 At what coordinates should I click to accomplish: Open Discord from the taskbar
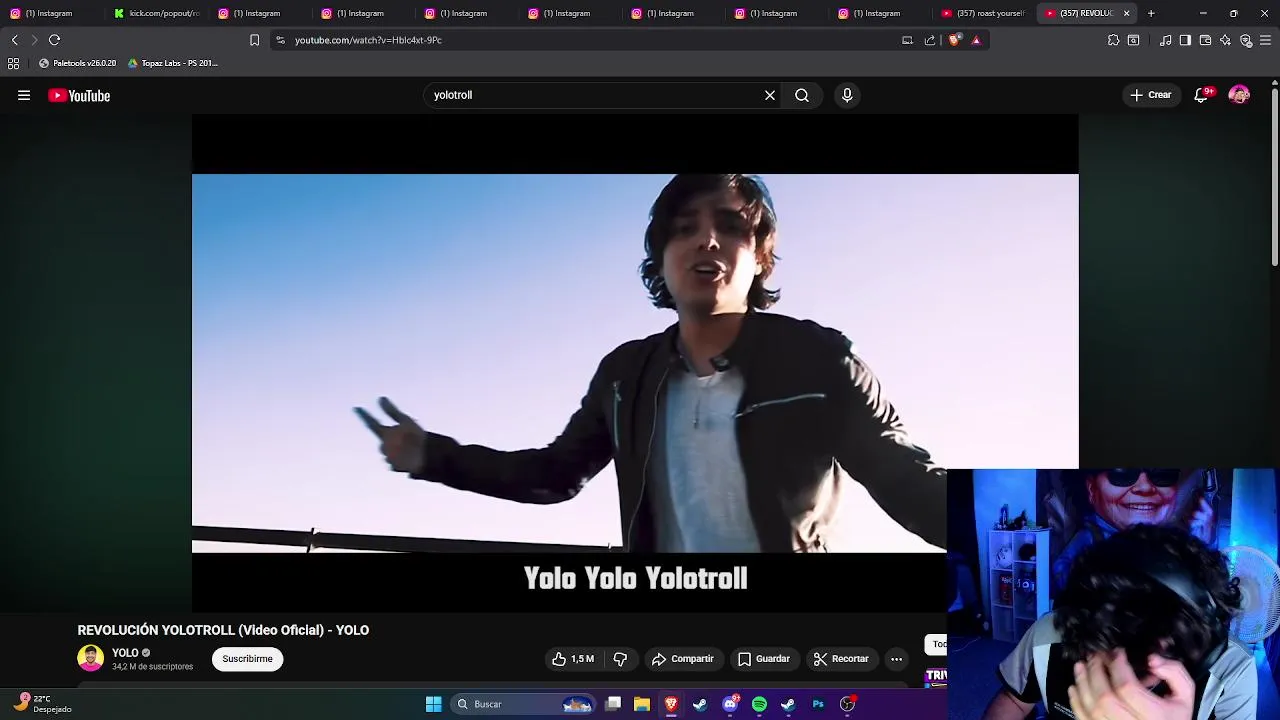tap(730, 704)
